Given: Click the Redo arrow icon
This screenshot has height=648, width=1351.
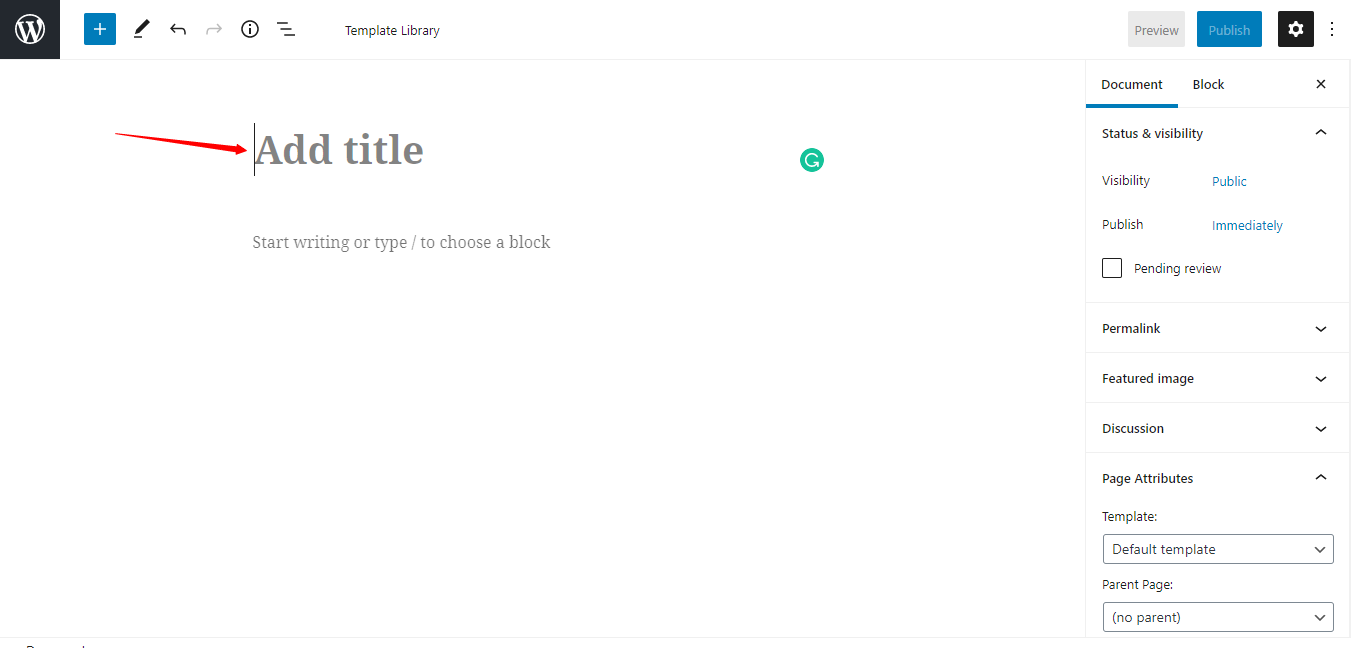Looking at the screenshot, I should tap(214, 29).
